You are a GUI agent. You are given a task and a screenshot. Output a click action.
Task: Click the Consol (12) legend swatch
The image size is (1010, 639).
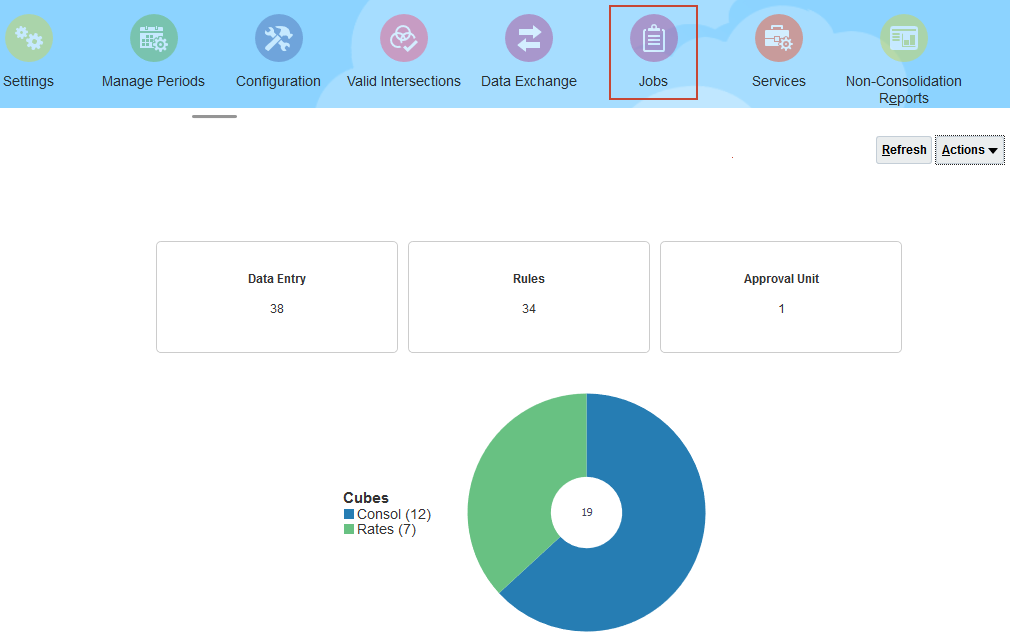click(349, 514)
